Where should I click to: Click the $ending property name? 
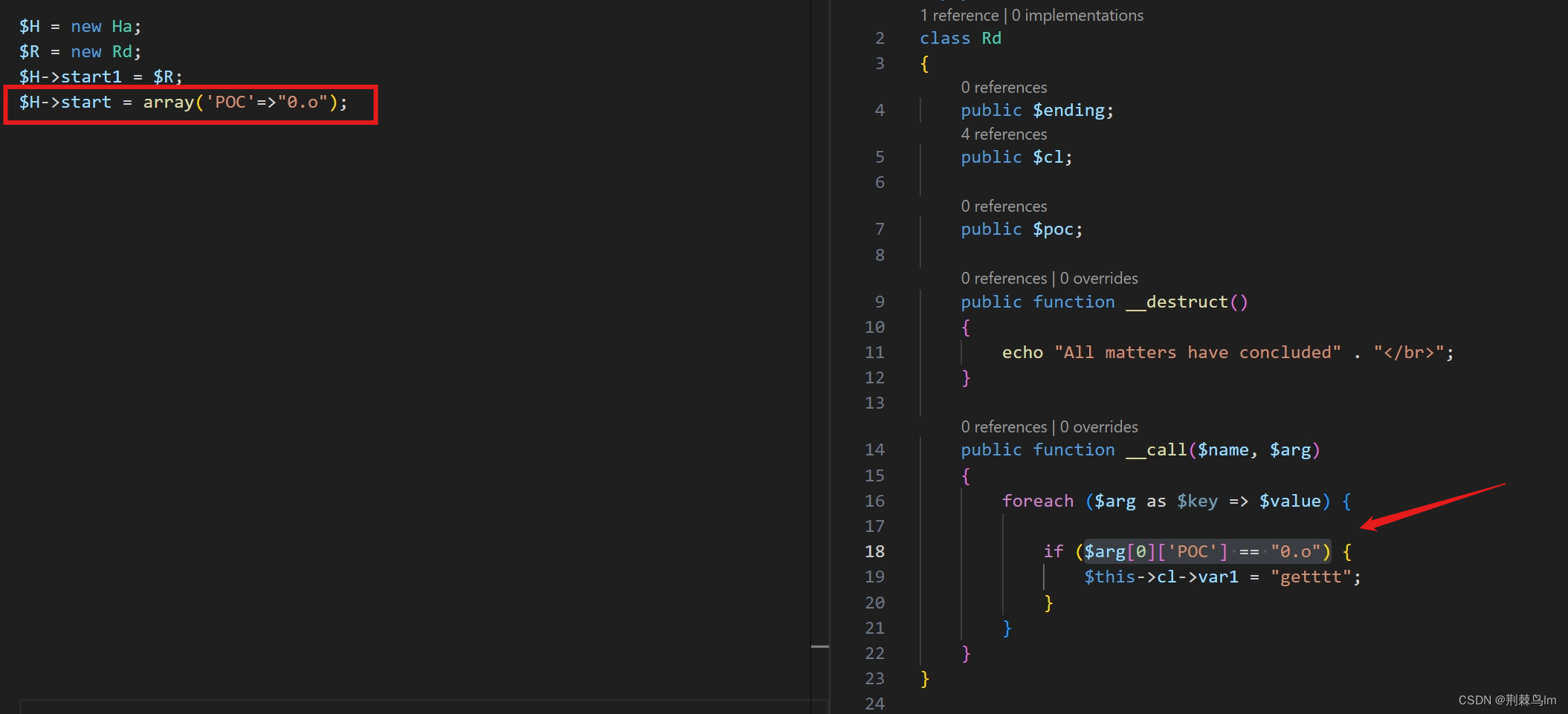click(x=1068, y=110)
